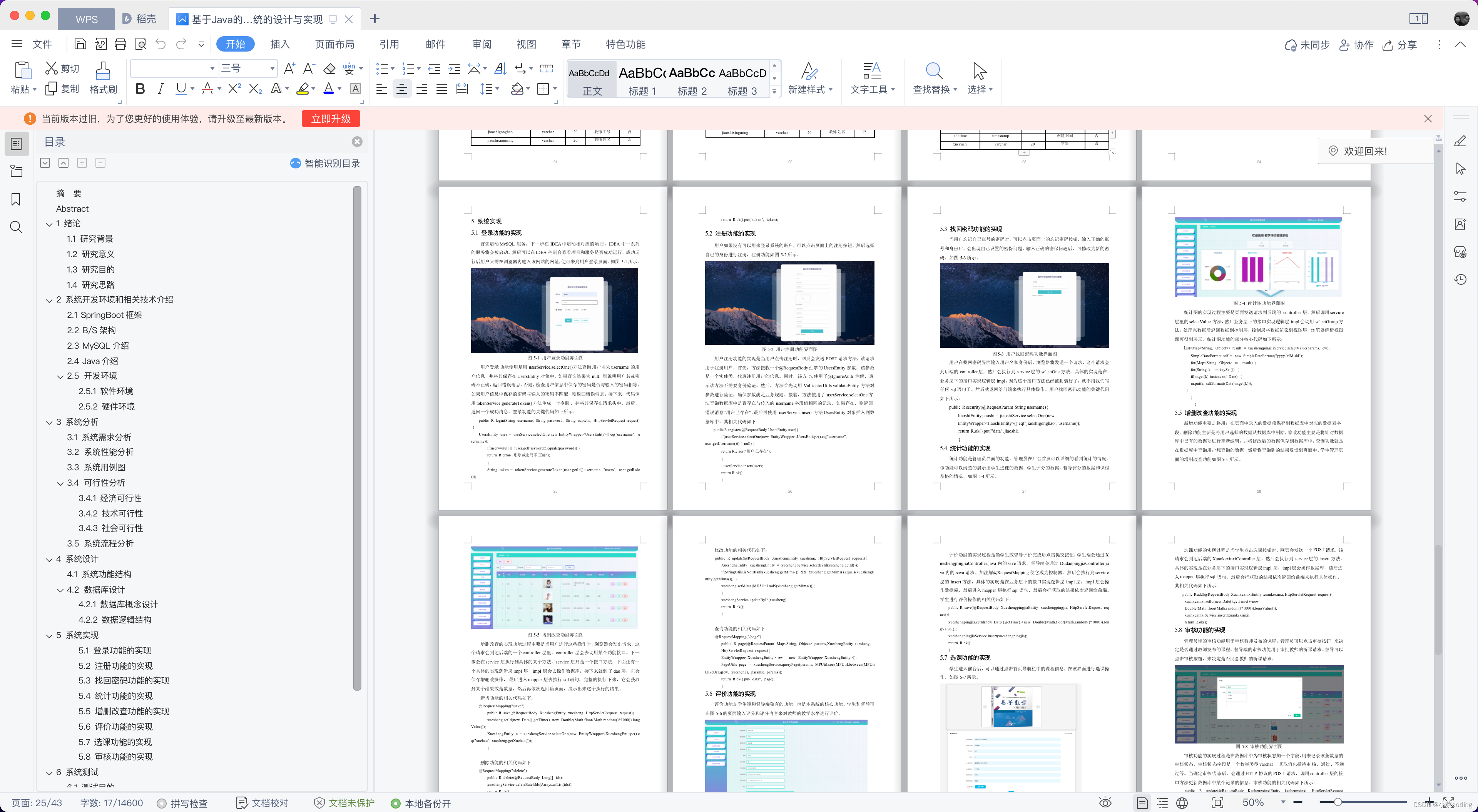Toggle Underline formatting
This screenshot has height=812, width=1478.
(x=181, y=89)
